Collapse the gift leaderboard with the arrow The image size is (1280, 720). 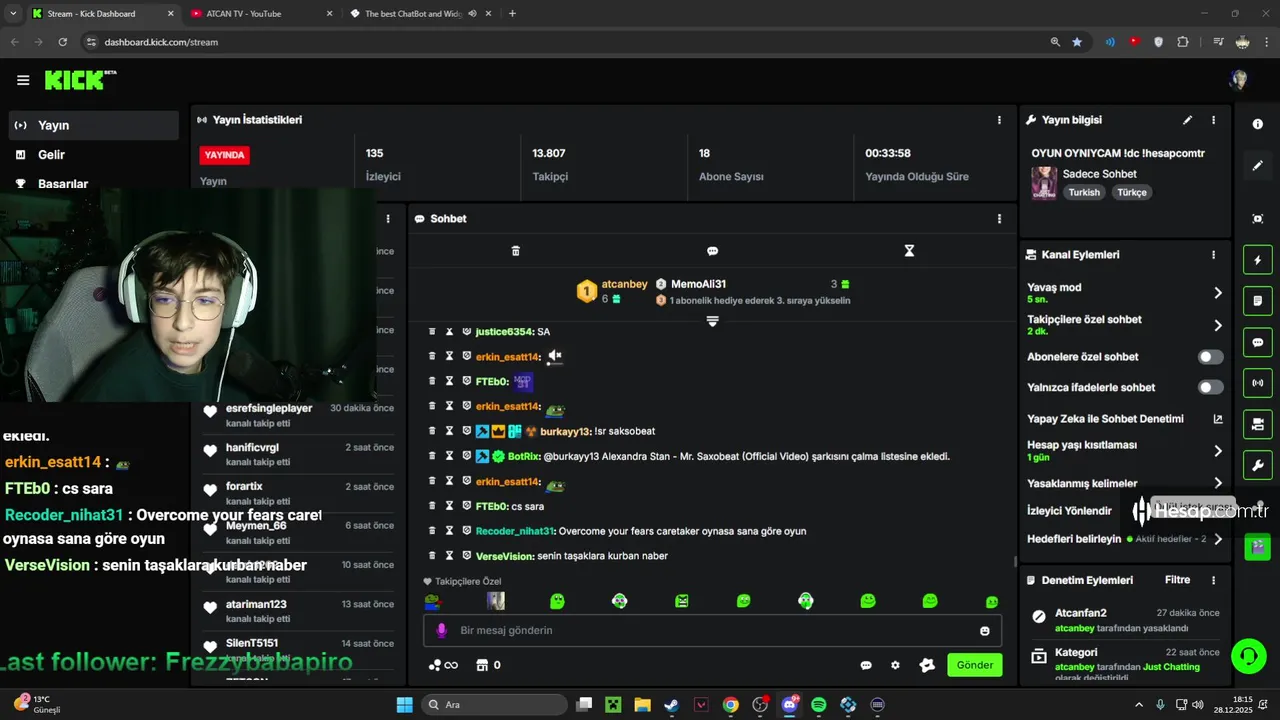tap(712, 321)
